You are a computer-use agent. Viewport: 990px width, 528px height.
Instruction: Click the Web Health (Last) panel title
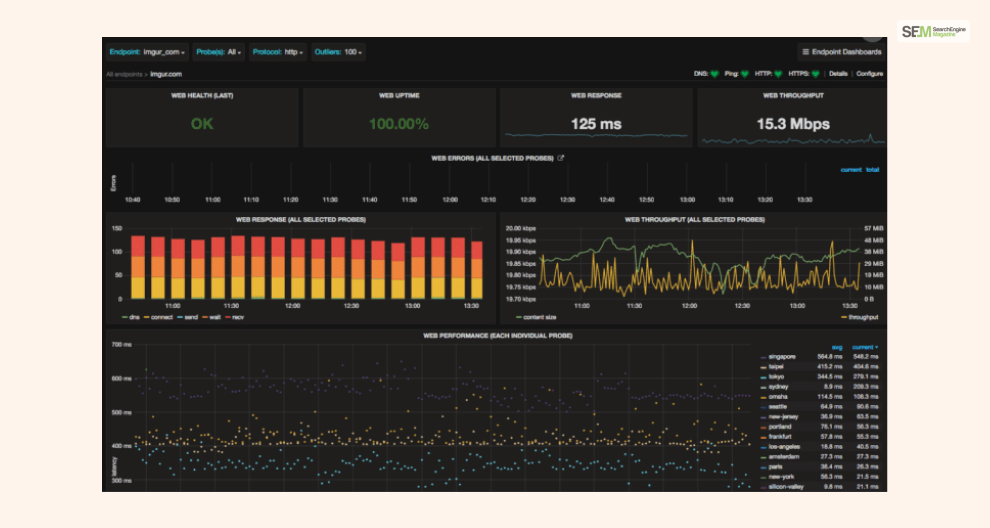(202, 95)
